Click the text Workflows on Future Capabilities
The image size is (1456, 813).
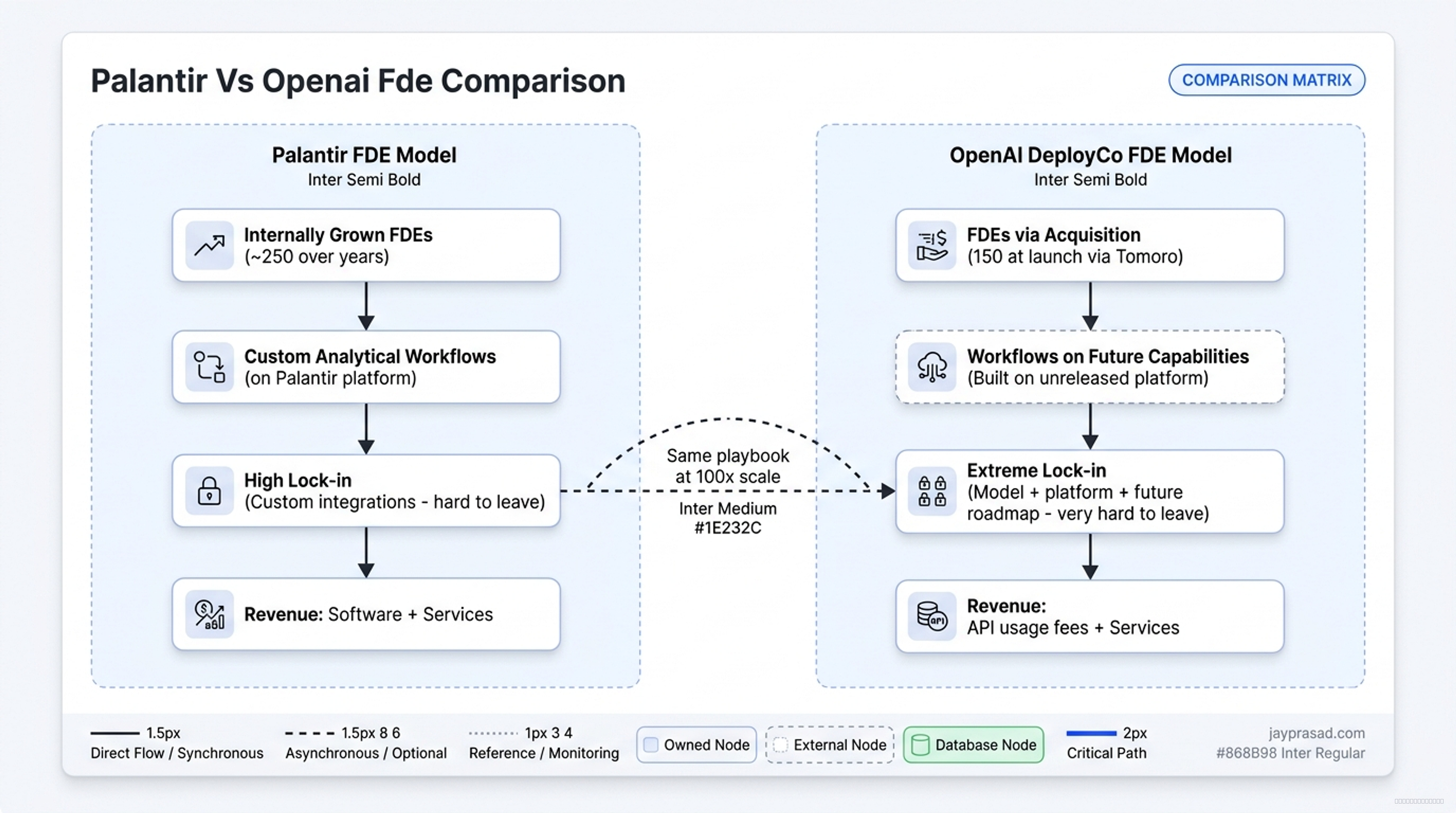pyautogui.click(x=1108, y=356)
